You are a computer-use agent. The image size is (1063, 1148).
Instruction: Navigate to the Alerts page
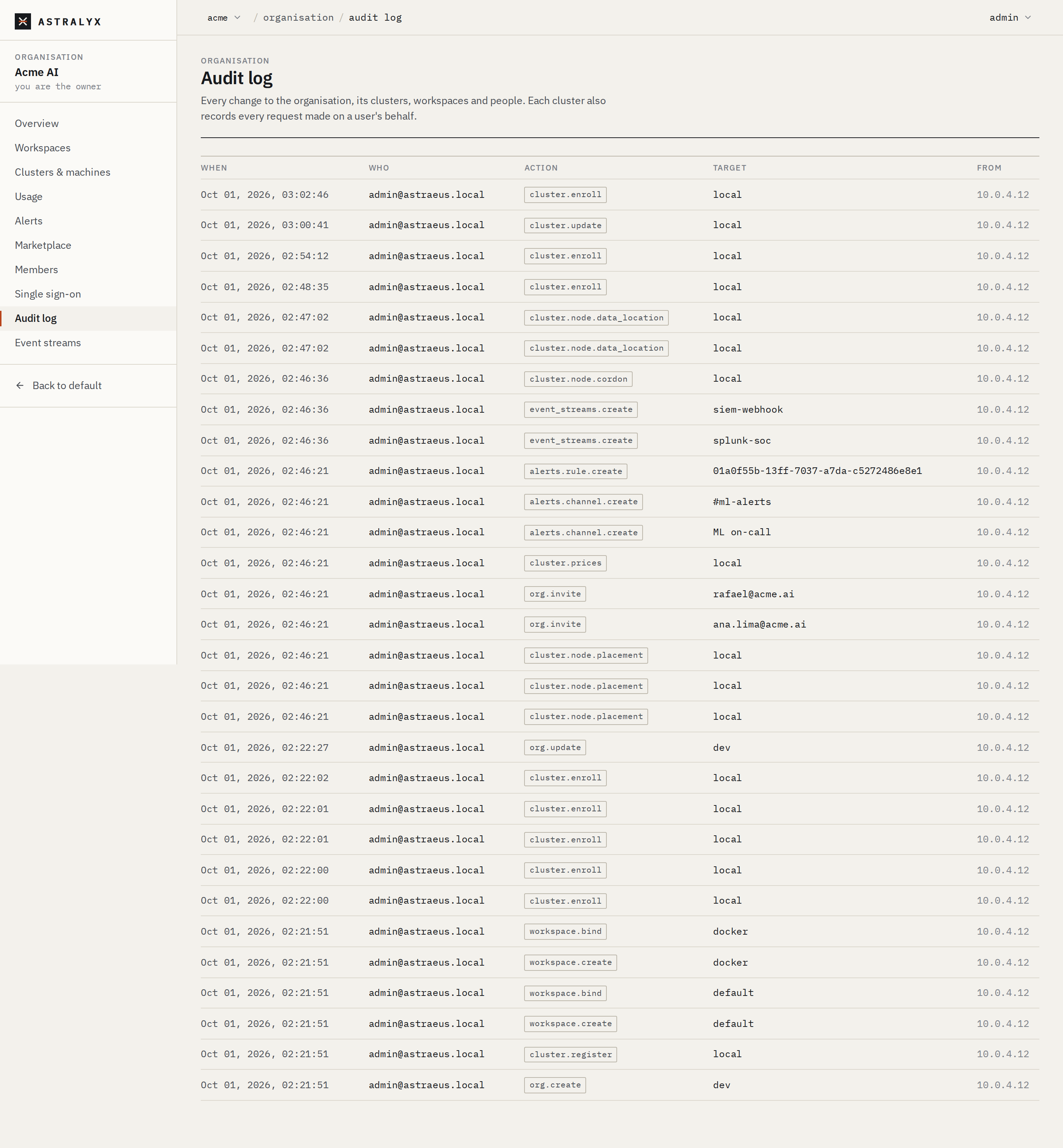(29, 221)
